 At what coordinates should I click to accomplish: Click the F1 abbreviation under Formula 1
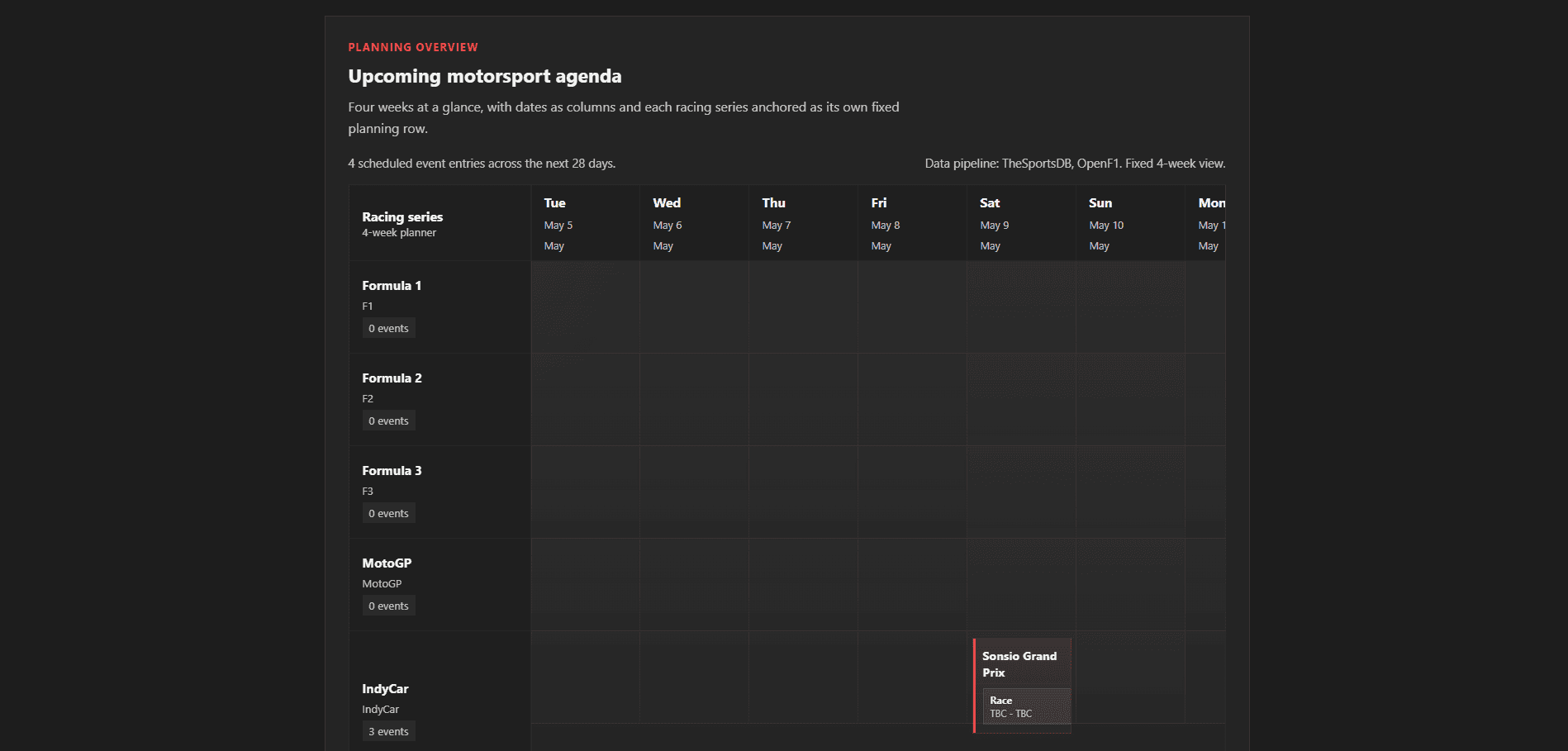click(x=368, y=307)
